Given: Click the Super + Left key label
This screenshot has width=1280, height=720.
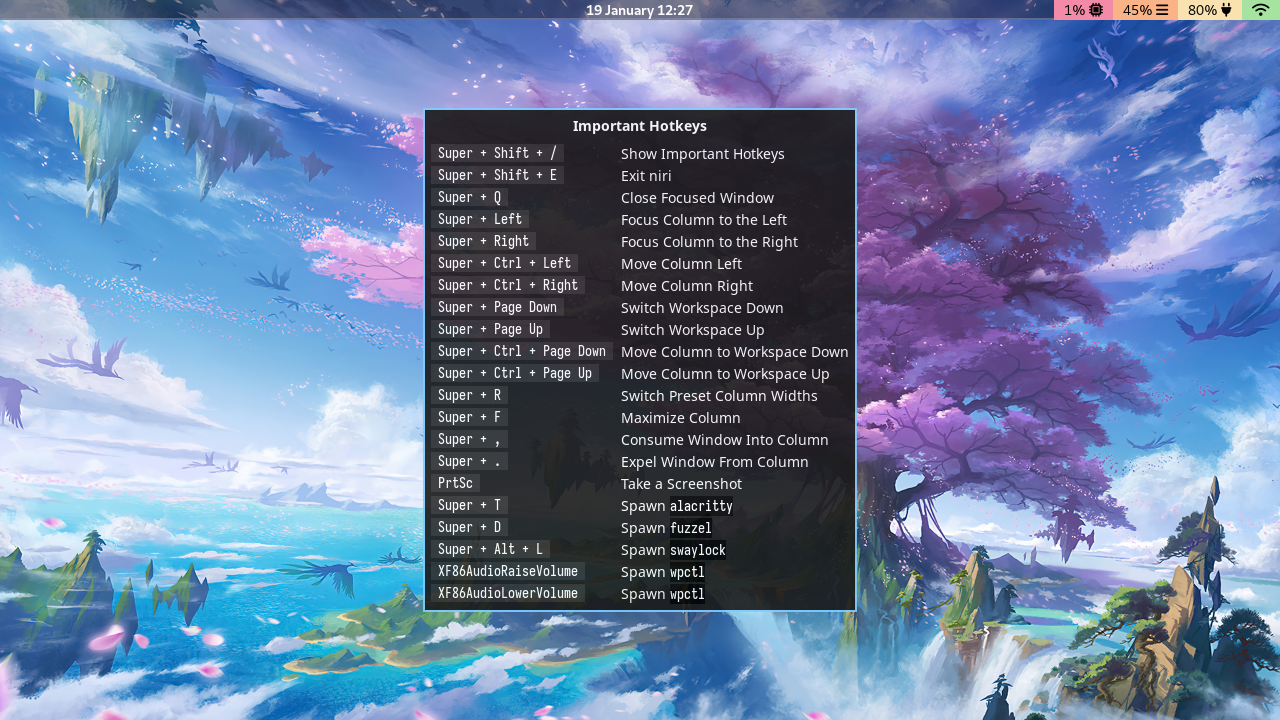Looking at the screenshot, I should coord(480,219).
